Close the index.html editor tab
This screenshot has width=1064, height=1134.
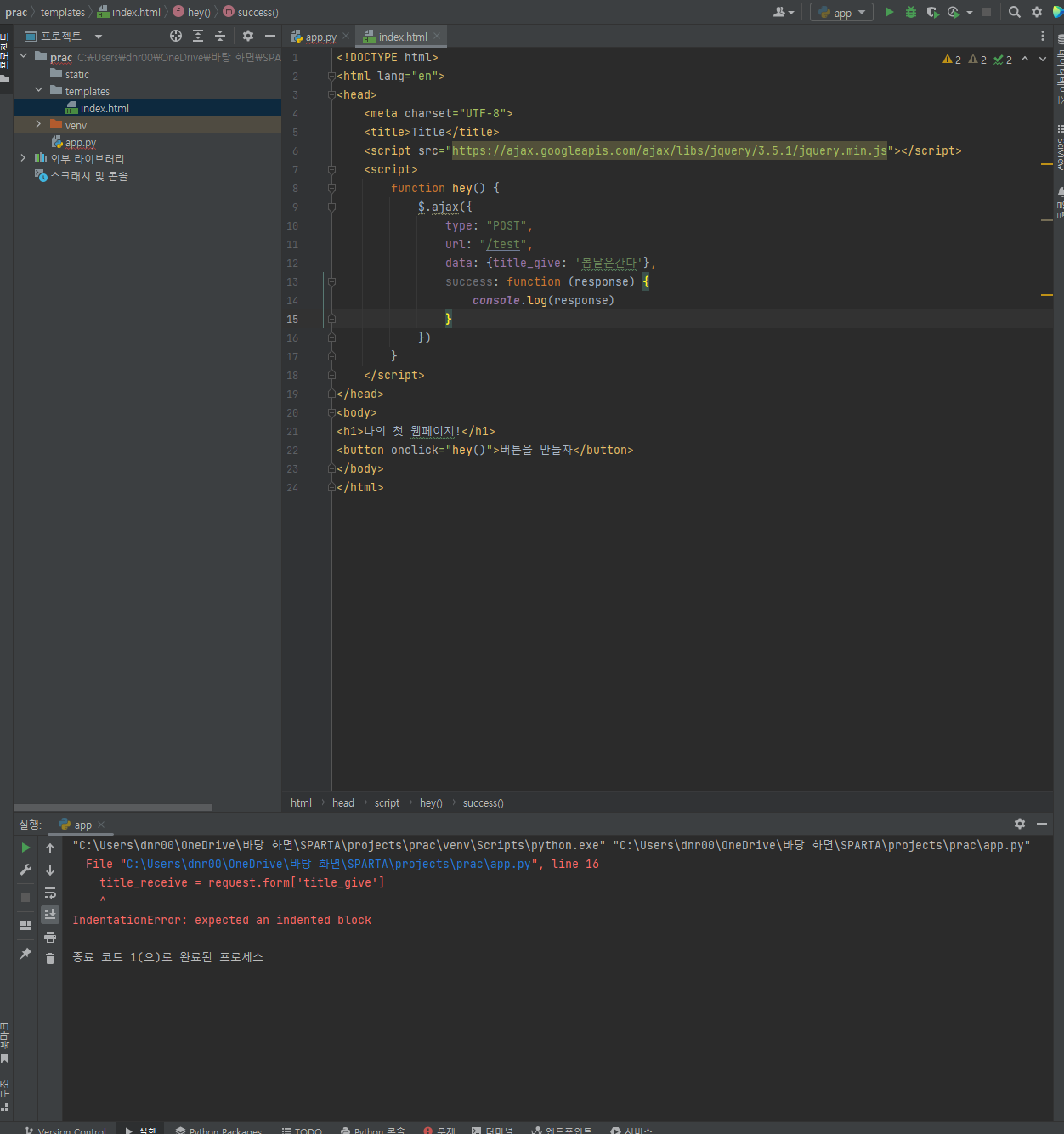[437, 36]
